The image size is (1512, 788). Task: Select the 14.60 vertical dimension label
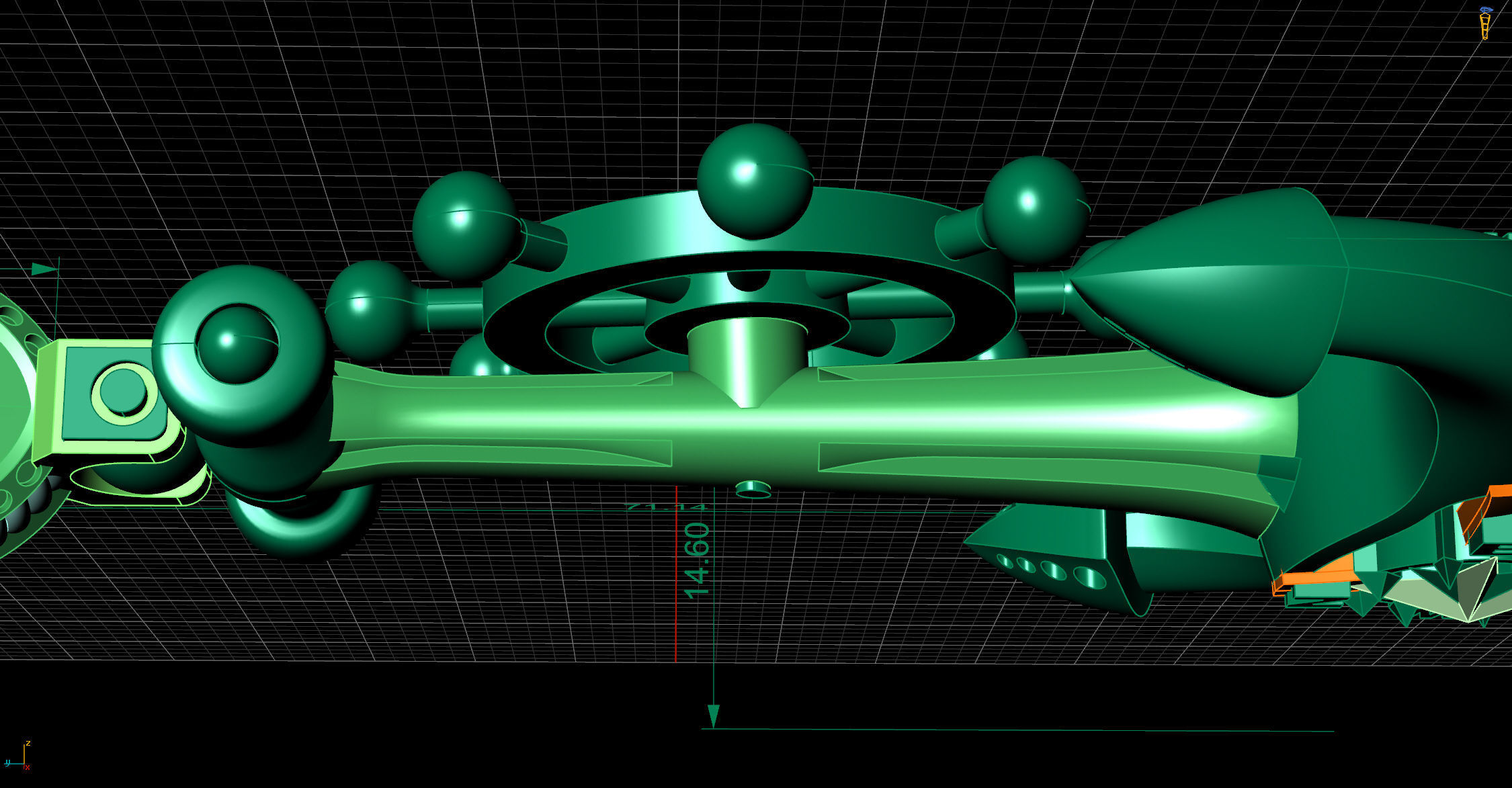[x=697, y=560]
